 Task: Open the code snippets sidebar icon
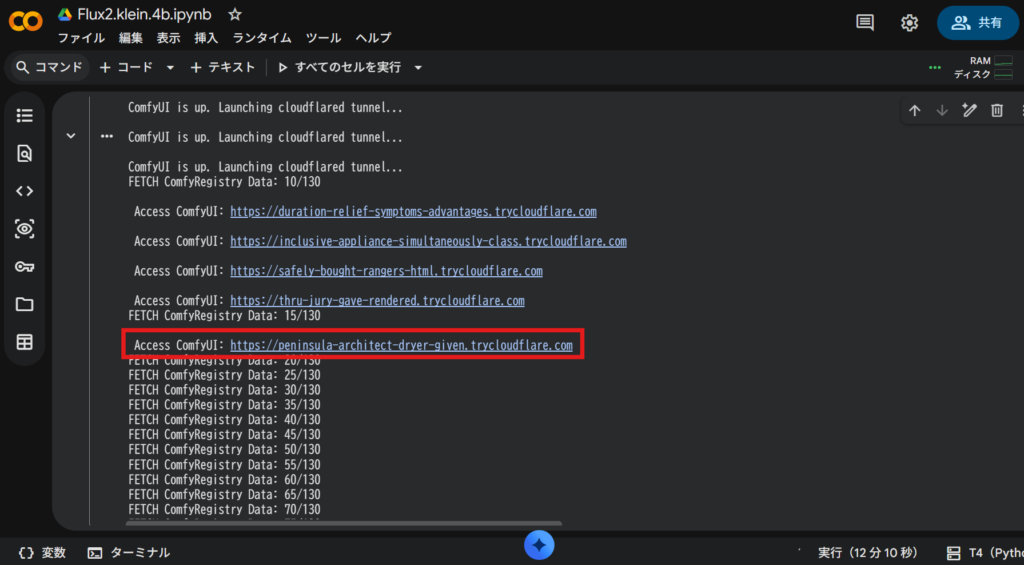(25, 191)
